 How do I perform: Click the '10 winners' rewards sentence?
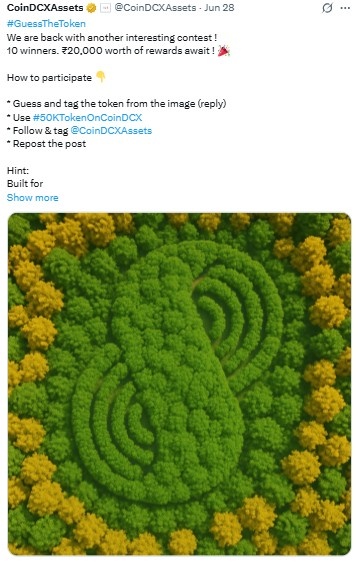(x=111, y=51)
